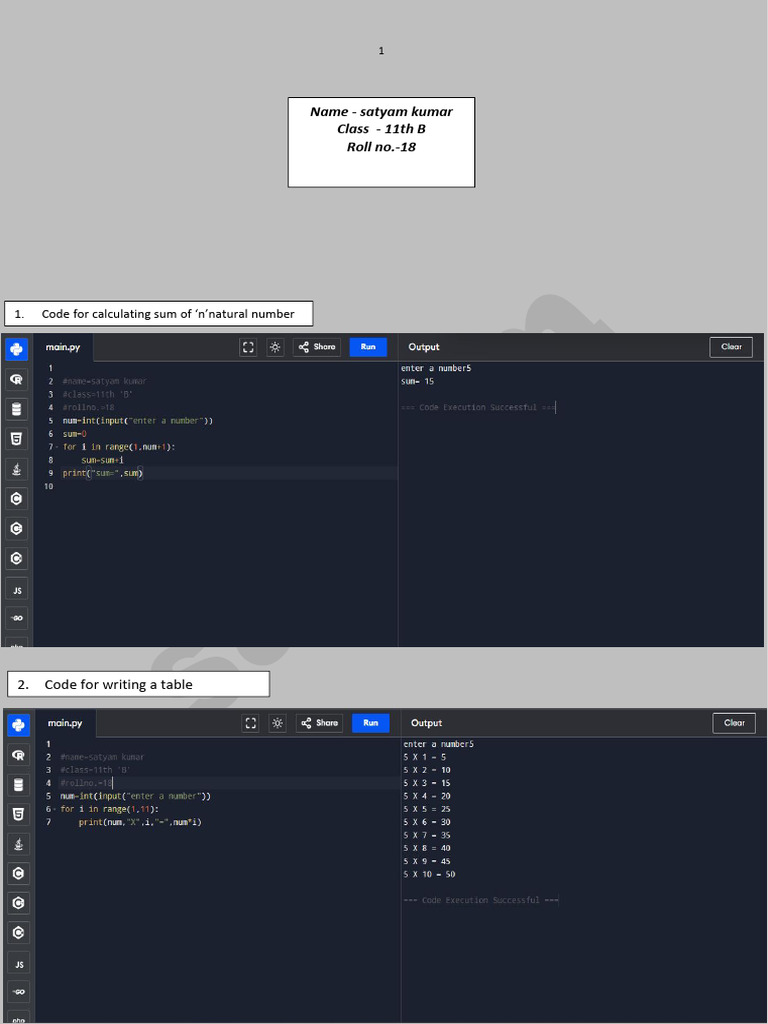Open the SQL database icon in the sum-code editor sidebar

(x=16, y=409)
